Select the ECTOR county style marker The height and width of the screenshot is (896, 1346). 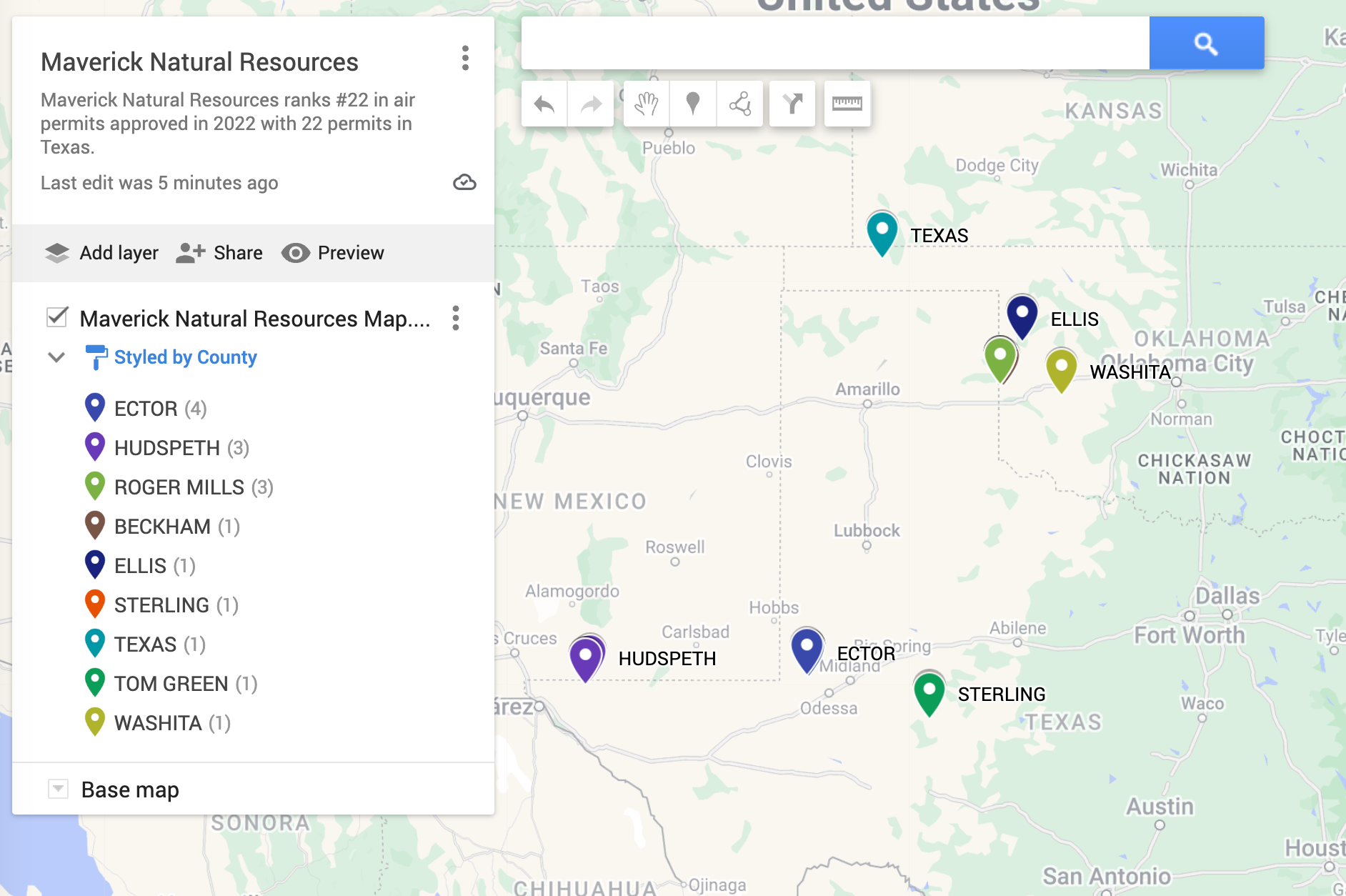point(94,407)
